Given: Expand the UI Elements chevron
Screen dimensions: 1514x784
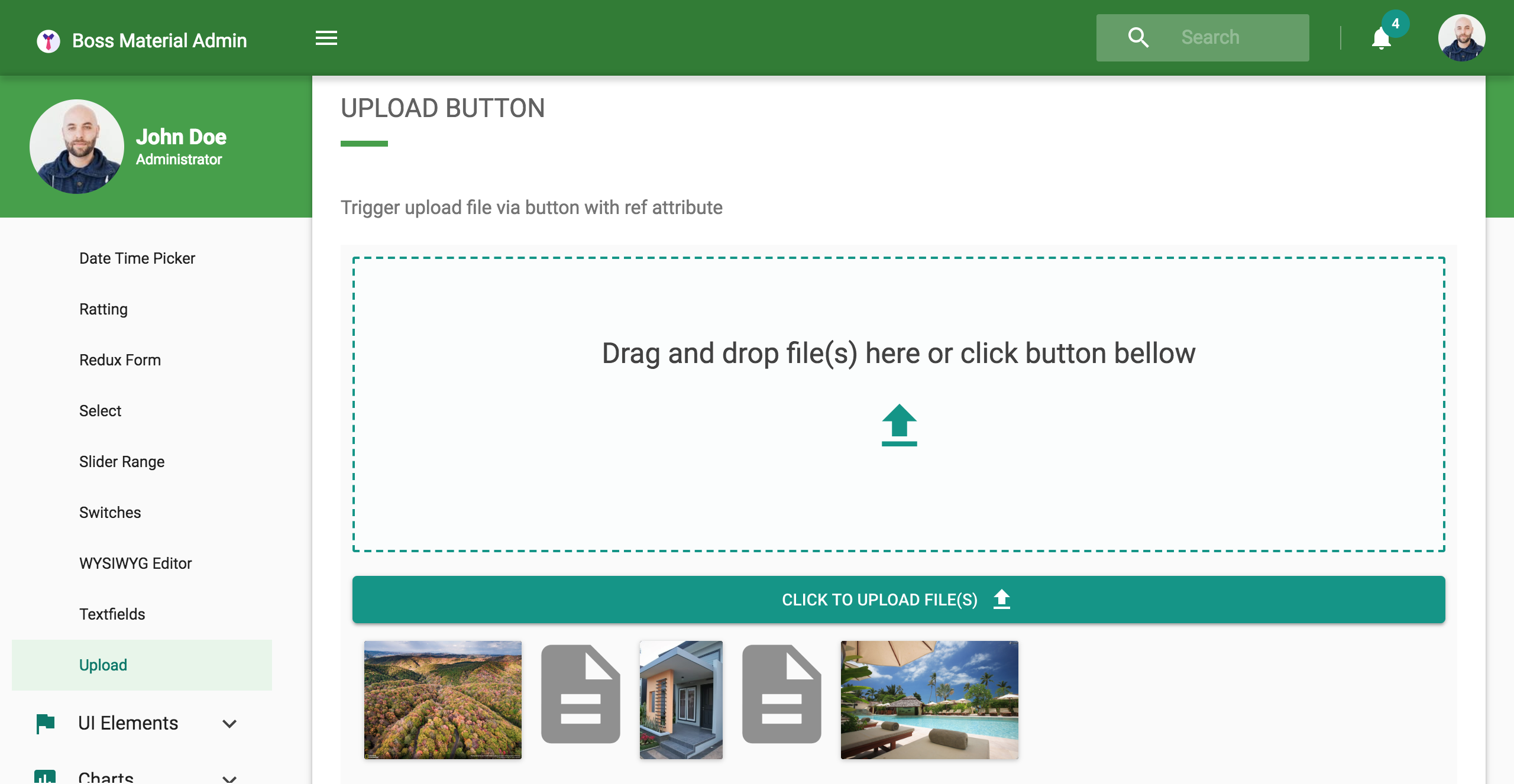Looking at the screenshot, I should pos(229,724).
